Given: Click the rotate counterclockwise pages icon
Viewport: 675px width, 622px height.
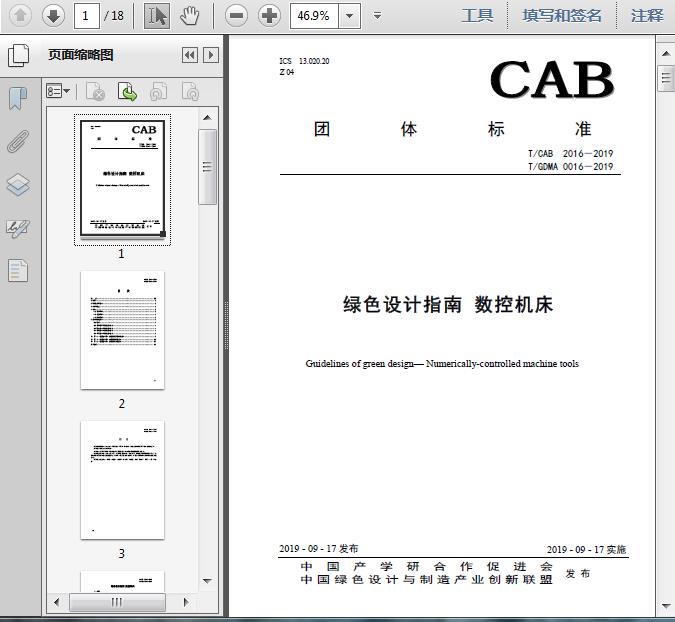Looking at the screenshot, I should (x=158, y=91).
